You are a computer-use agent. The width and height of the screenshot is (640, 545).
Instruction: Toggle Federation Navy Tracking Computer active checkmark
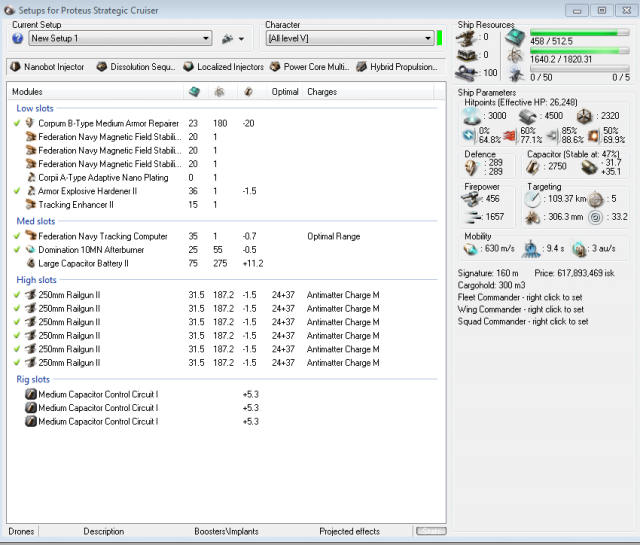pyautogui.click(x=17, y=236)
